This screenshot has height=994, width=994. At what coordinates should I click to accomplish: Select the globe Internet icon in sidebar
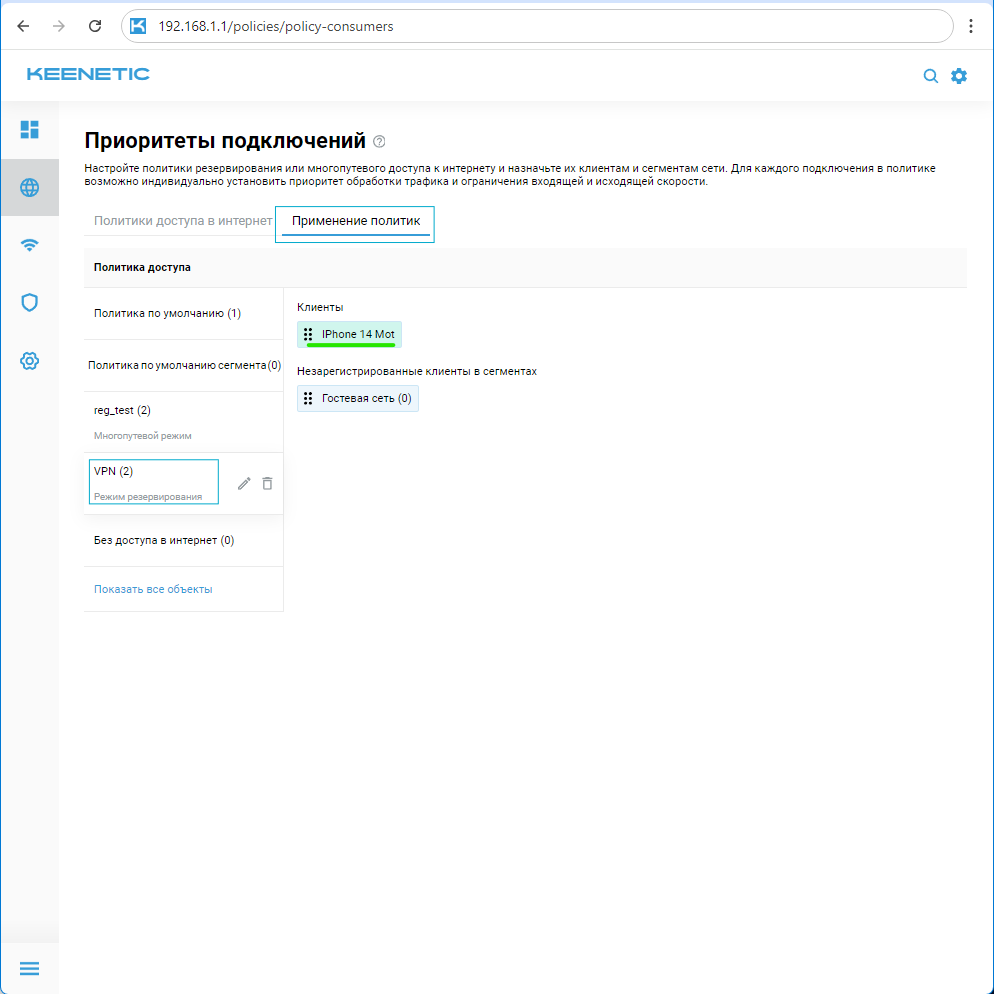click(30, 187)
